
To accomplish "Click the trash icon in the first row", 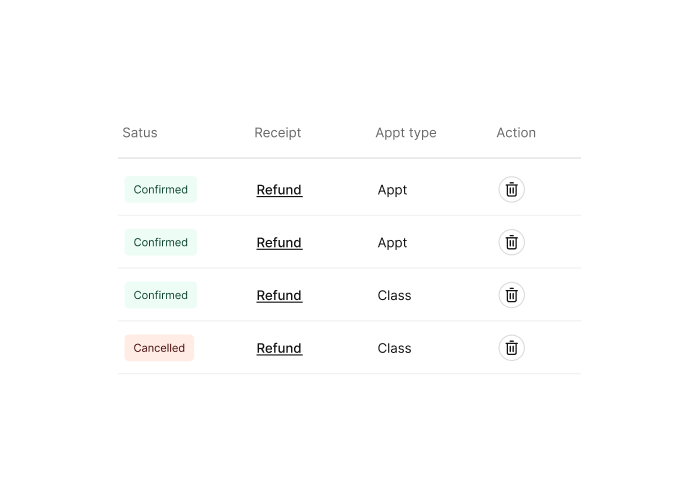I will click(511, 189).
